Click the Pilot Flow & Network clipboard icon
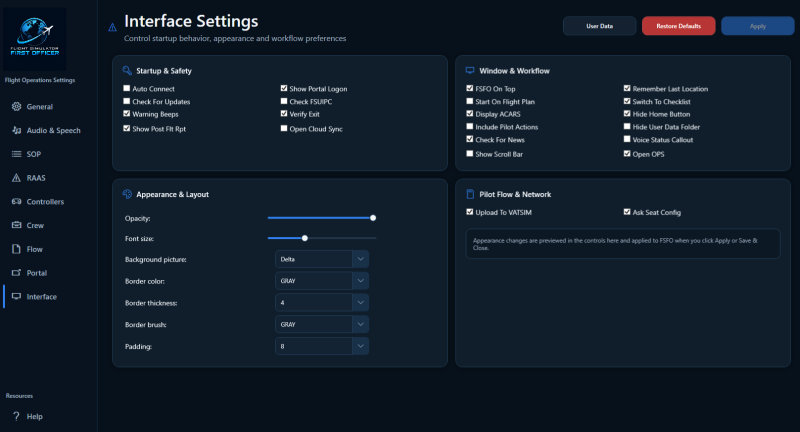Image resolution: width=800 pixels, height=432 pixels. (470, 194)
